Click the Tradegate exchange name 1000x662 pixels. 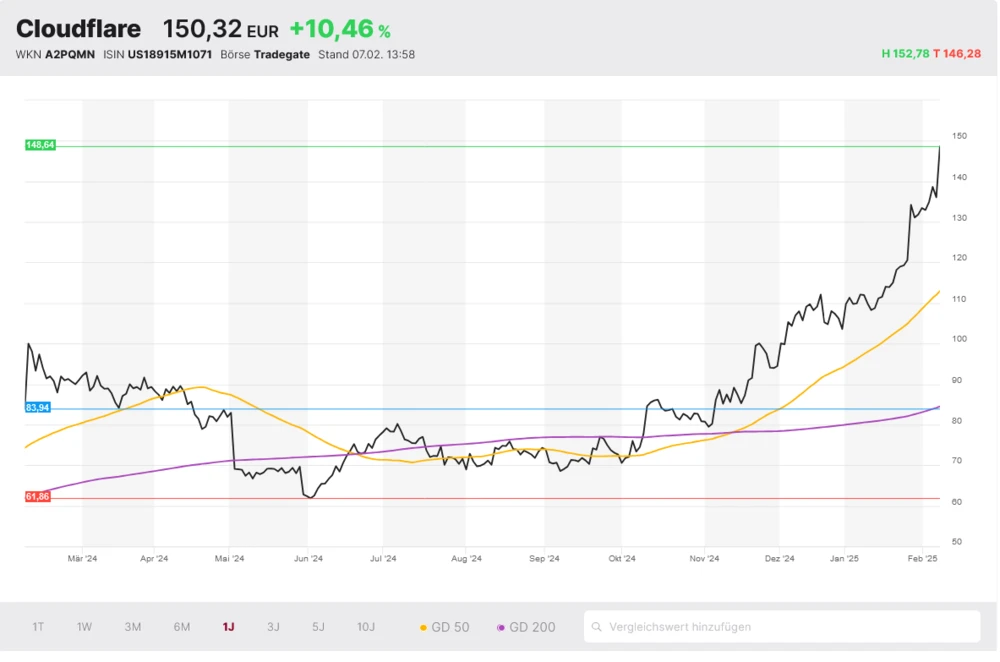click(281, 54)
